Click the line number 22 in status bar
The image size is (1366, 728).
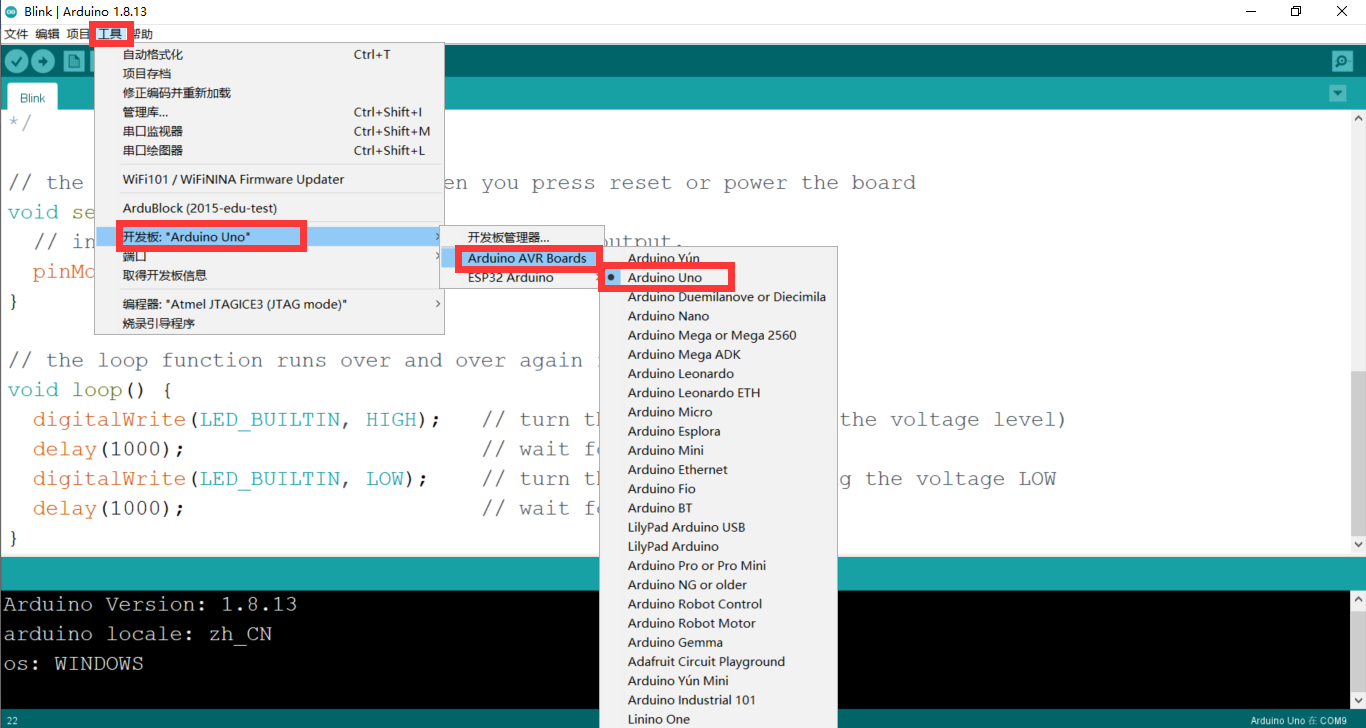[12, 720]
